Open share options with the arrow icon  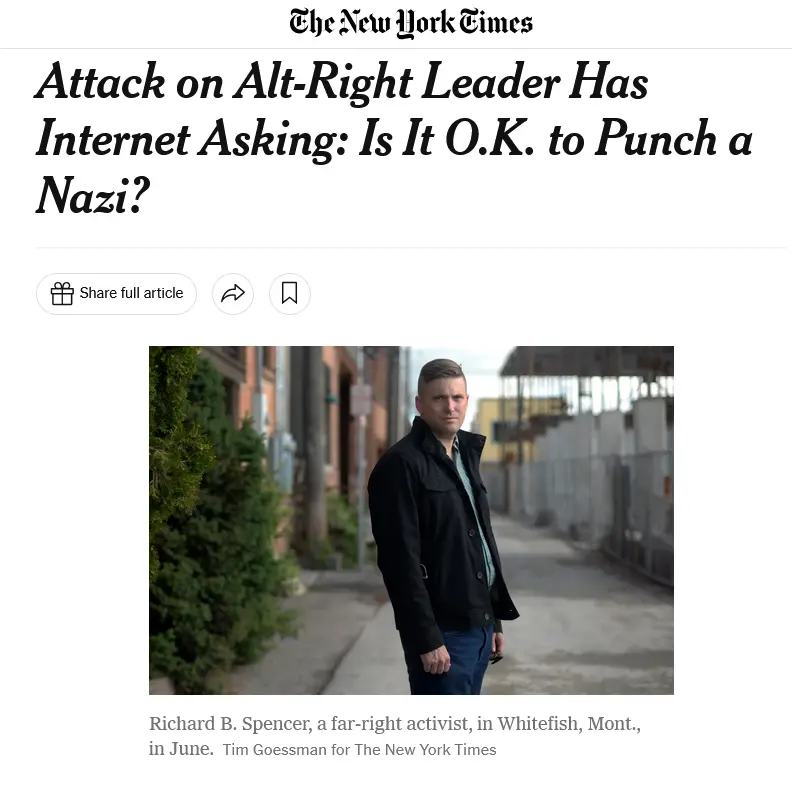coord(233,293)
